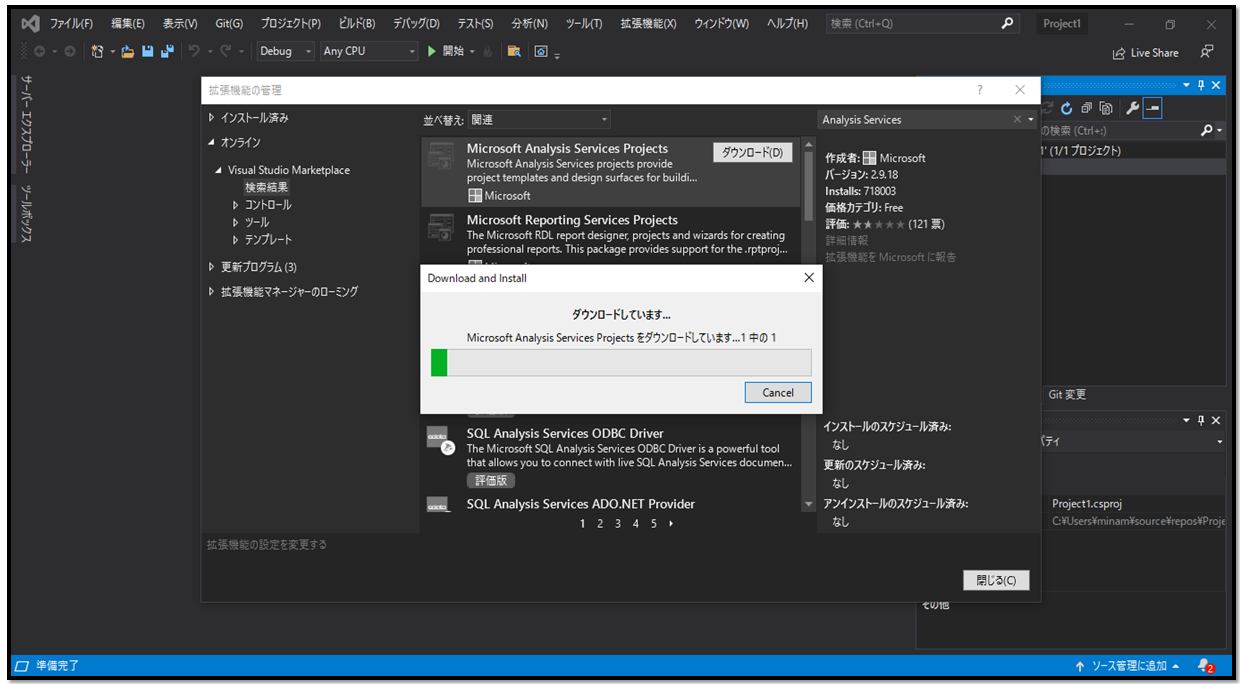Open the Any CPU platform dropdown
This screenshot has height=684, width=1240.
369,51
